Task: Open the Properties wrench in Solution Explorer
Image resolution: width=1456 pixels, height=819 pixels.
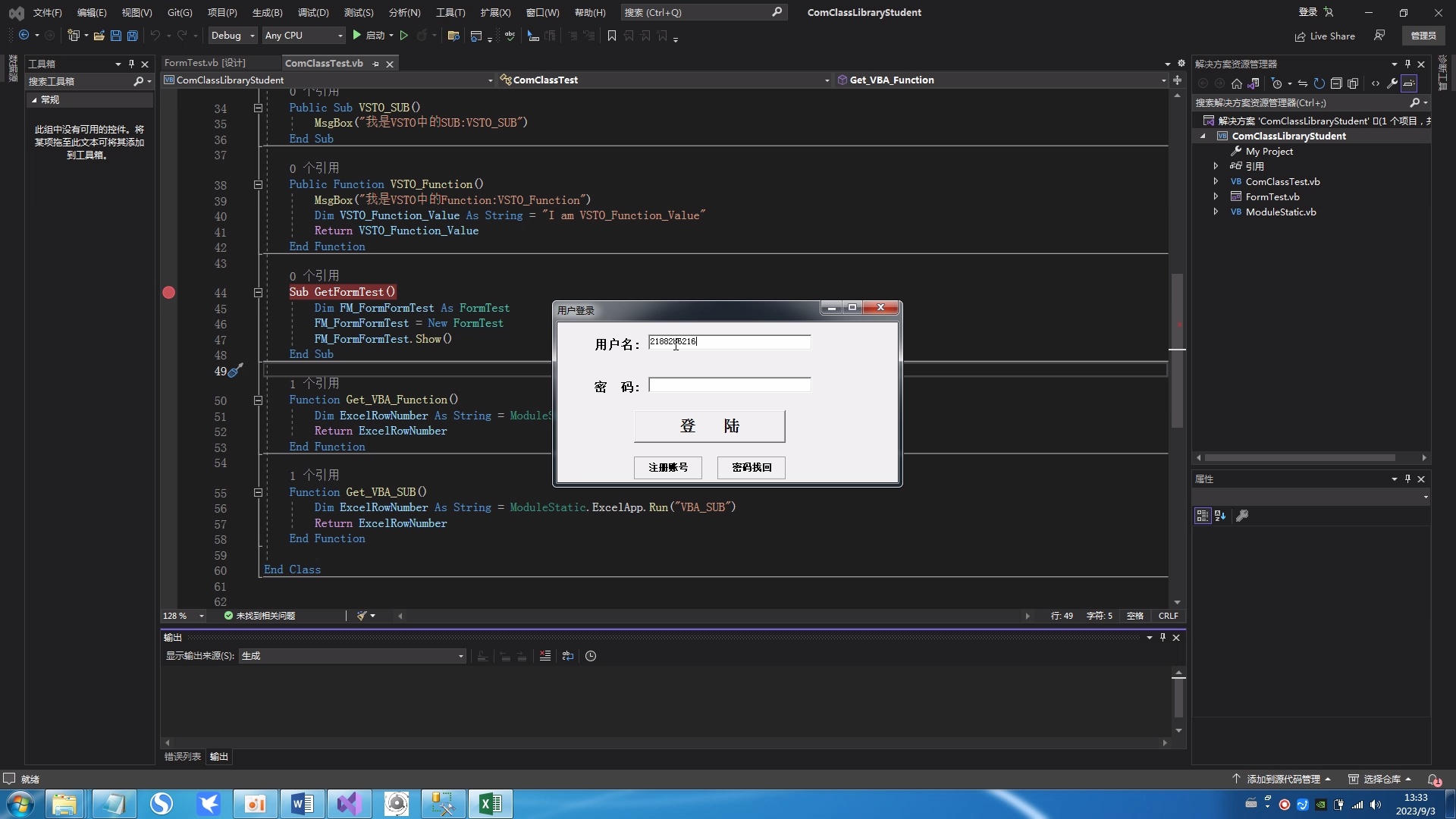Action: (1392, 83)
